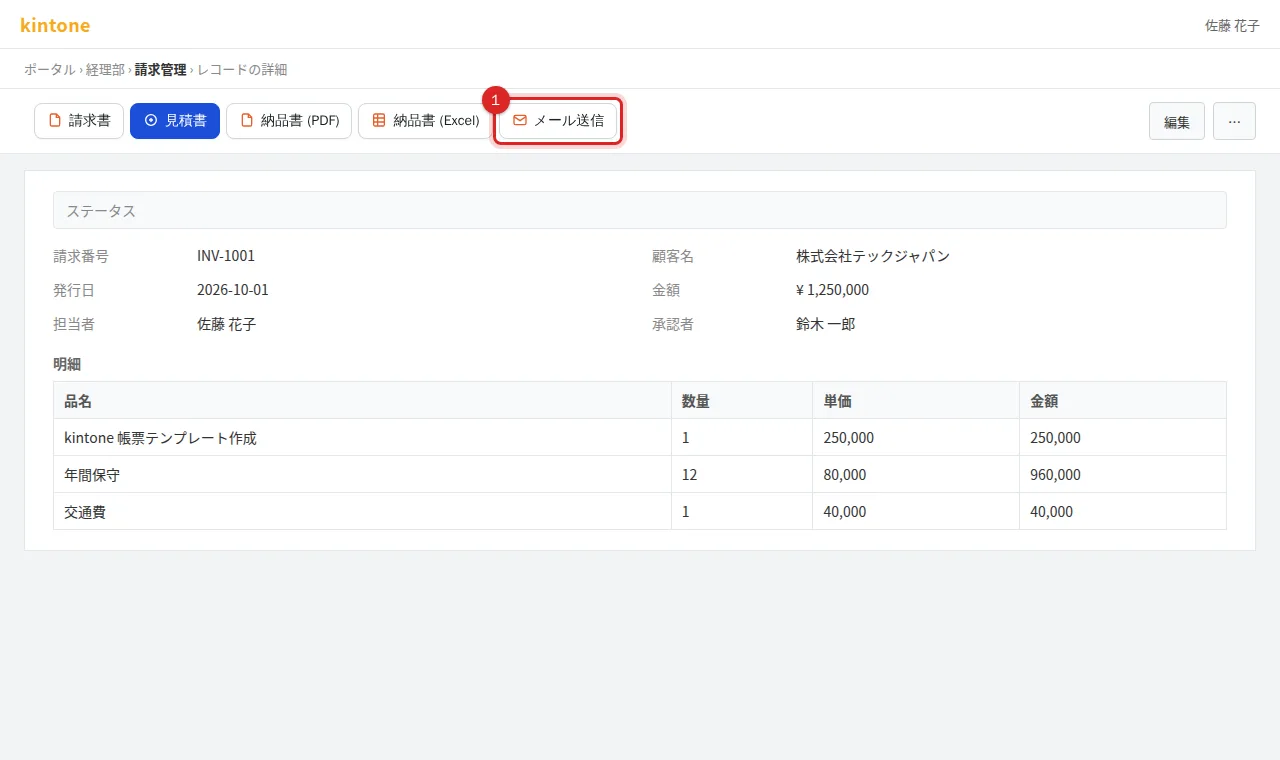Screen dimensions: 1280x760
Task: Select the 交通費 item name
Action: pyautogui.click(x=85, y=512)
